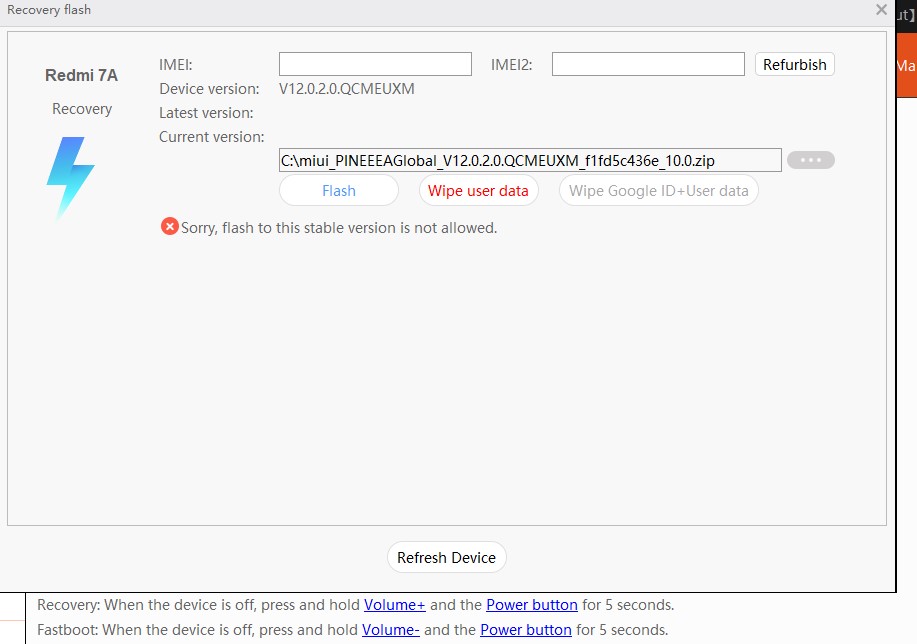Click the miui ROM zip file path field

[x=529, y=160]
